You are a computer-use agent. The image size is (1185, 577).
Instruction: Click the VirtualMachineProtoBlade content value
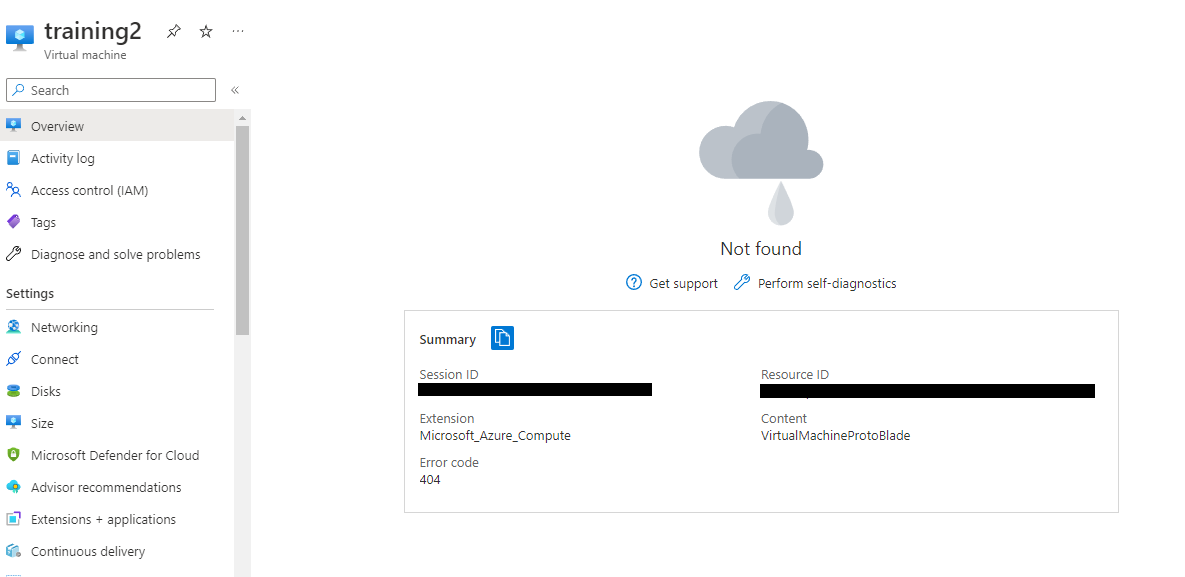(835, 436)
